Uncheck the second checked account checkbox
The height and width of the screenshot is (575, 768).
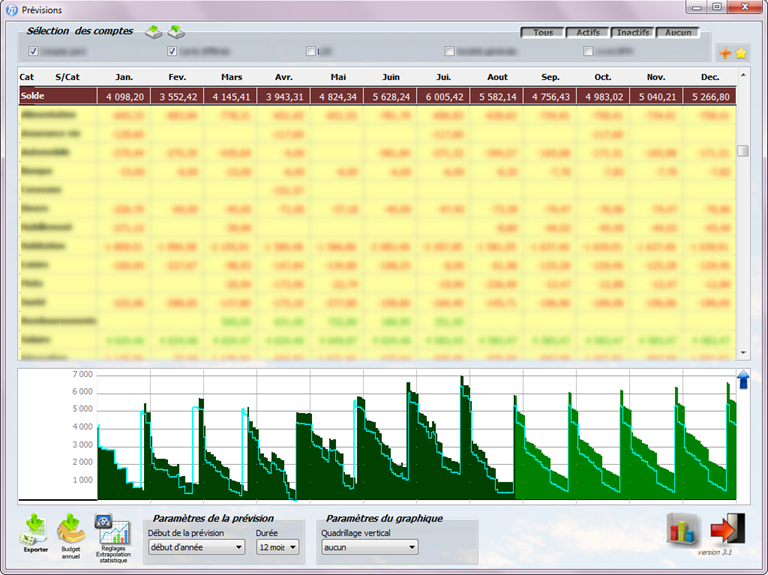(x=172, y=51)
